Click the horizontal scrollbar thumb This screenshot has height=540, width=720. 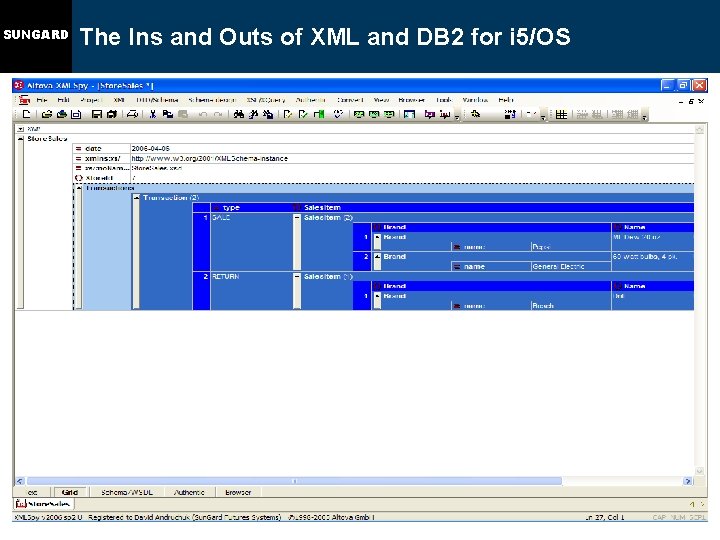(294, 481)
